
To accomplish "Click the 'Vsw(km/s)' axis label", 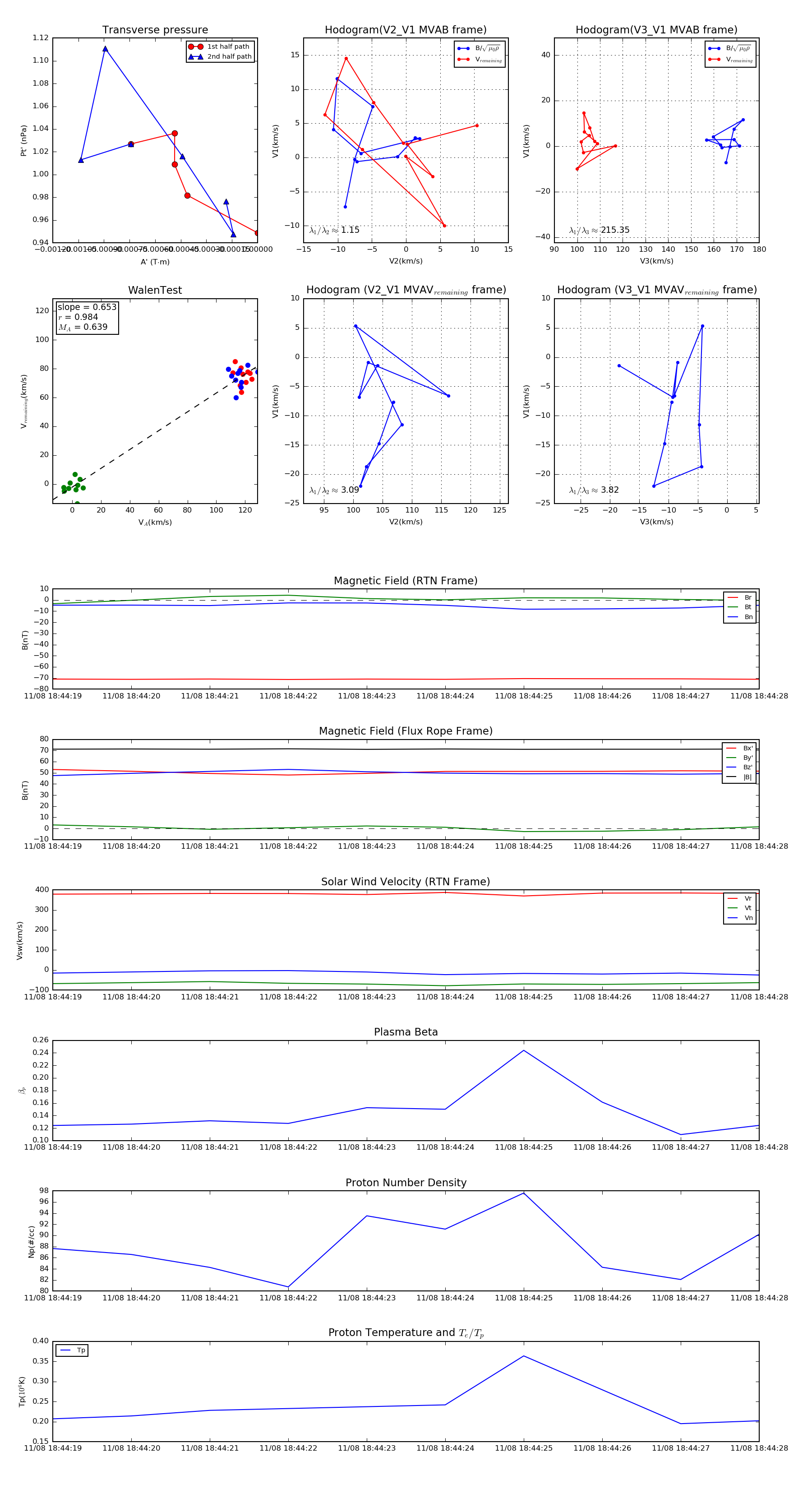I will (20, 940).
